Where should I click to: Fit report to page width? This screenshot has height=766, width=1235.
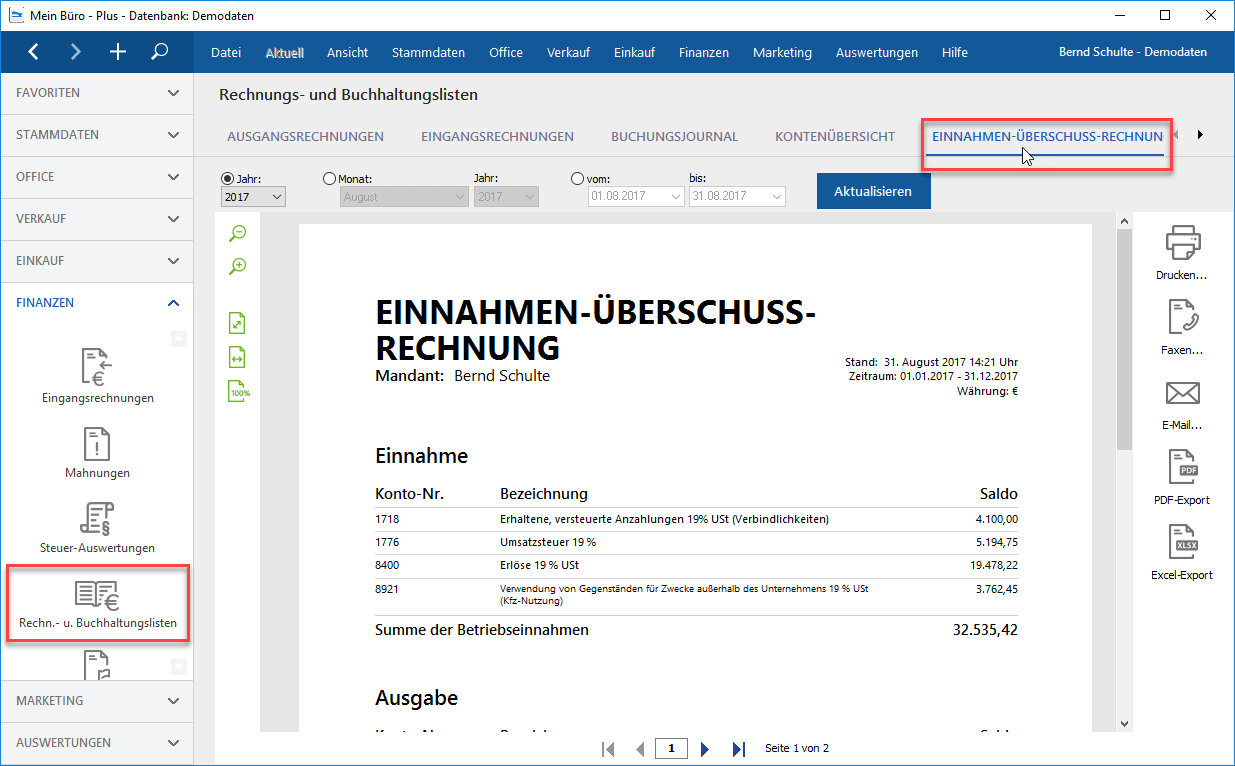coord(237,356)
